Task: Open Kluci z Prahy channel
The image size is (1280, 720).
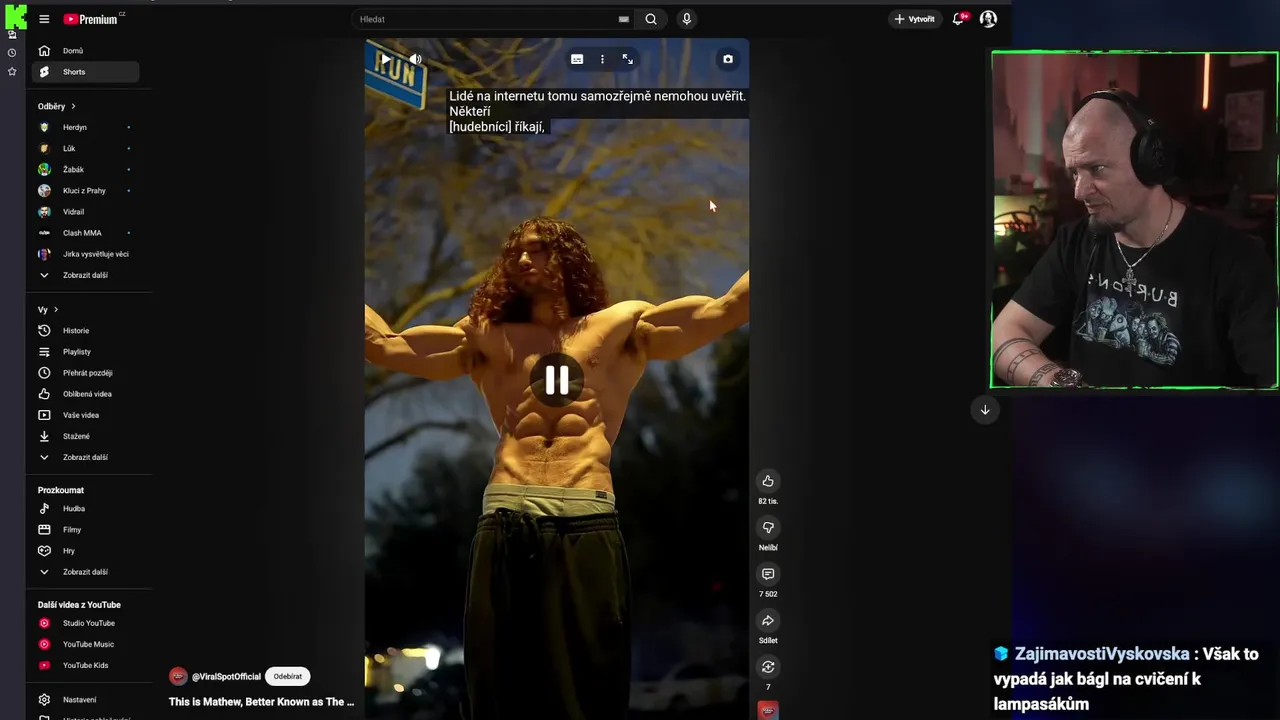Action: [85, 191]
